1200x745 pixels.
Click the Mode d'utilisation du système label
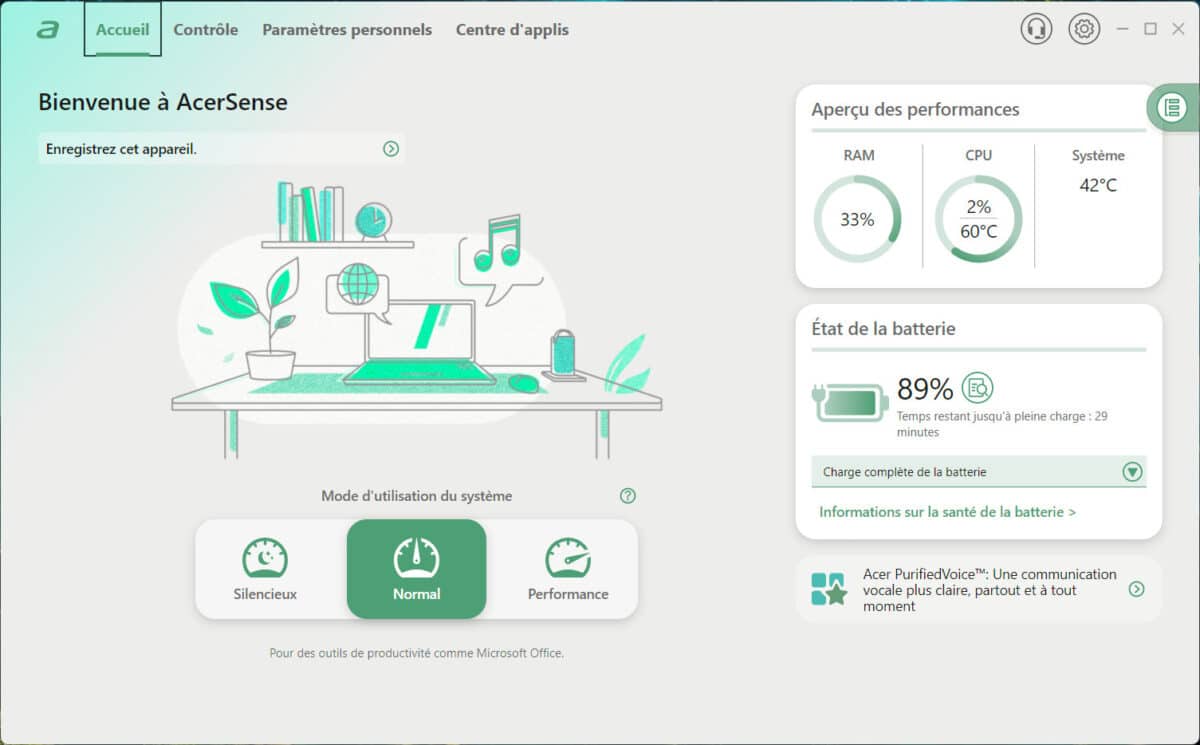416,496
